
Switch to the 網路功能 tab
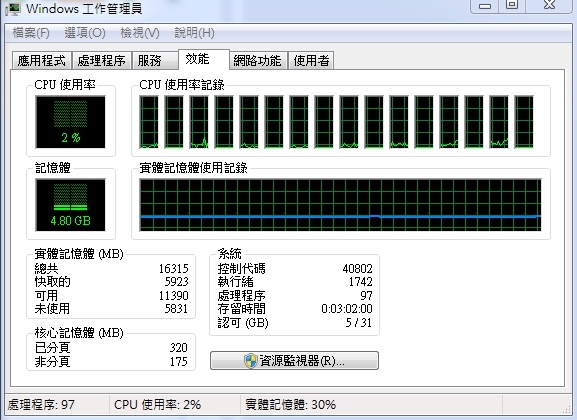click(258, 60)
